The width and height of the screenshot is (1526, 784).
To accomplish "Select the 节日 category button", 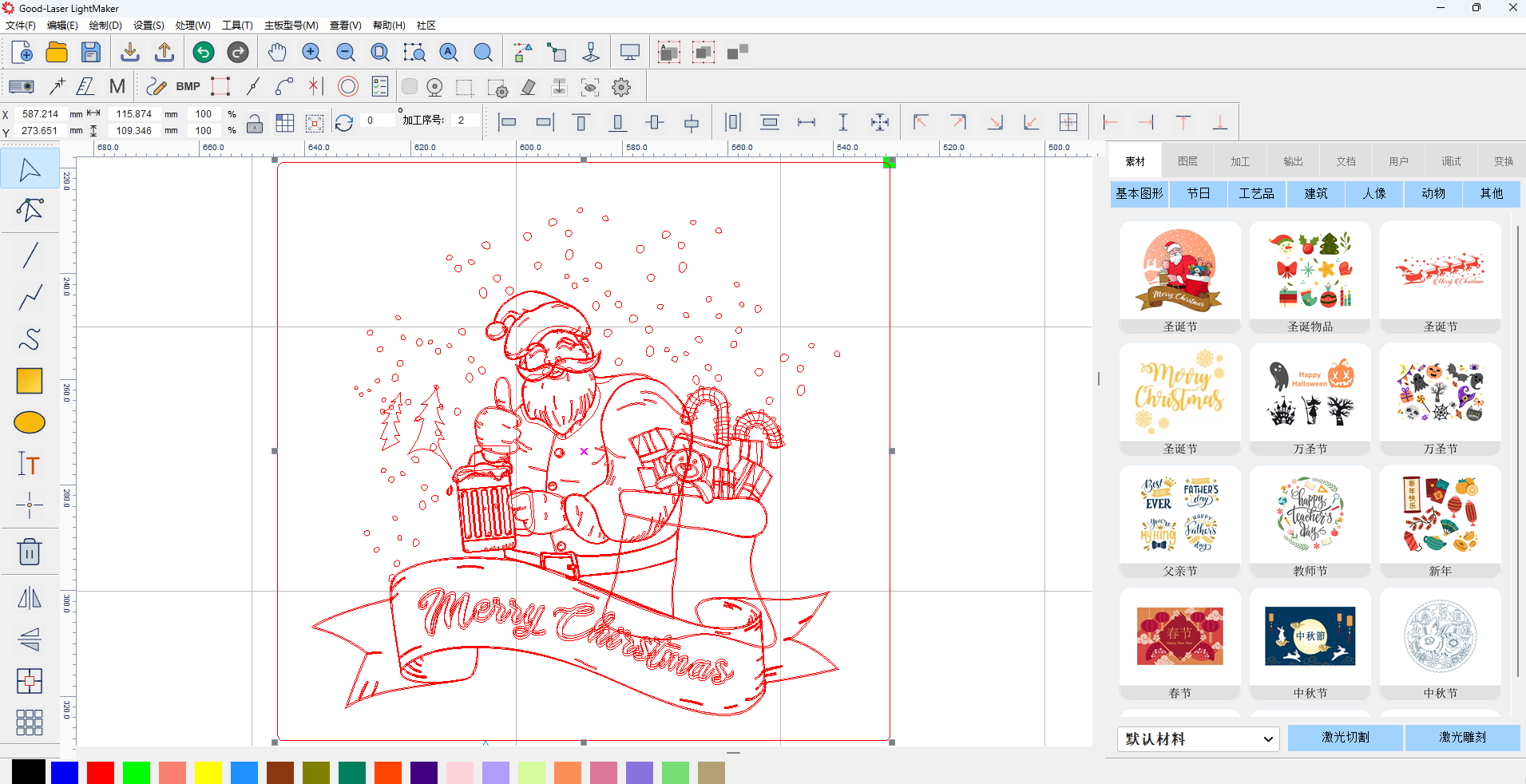I will tap(1198, 193).
